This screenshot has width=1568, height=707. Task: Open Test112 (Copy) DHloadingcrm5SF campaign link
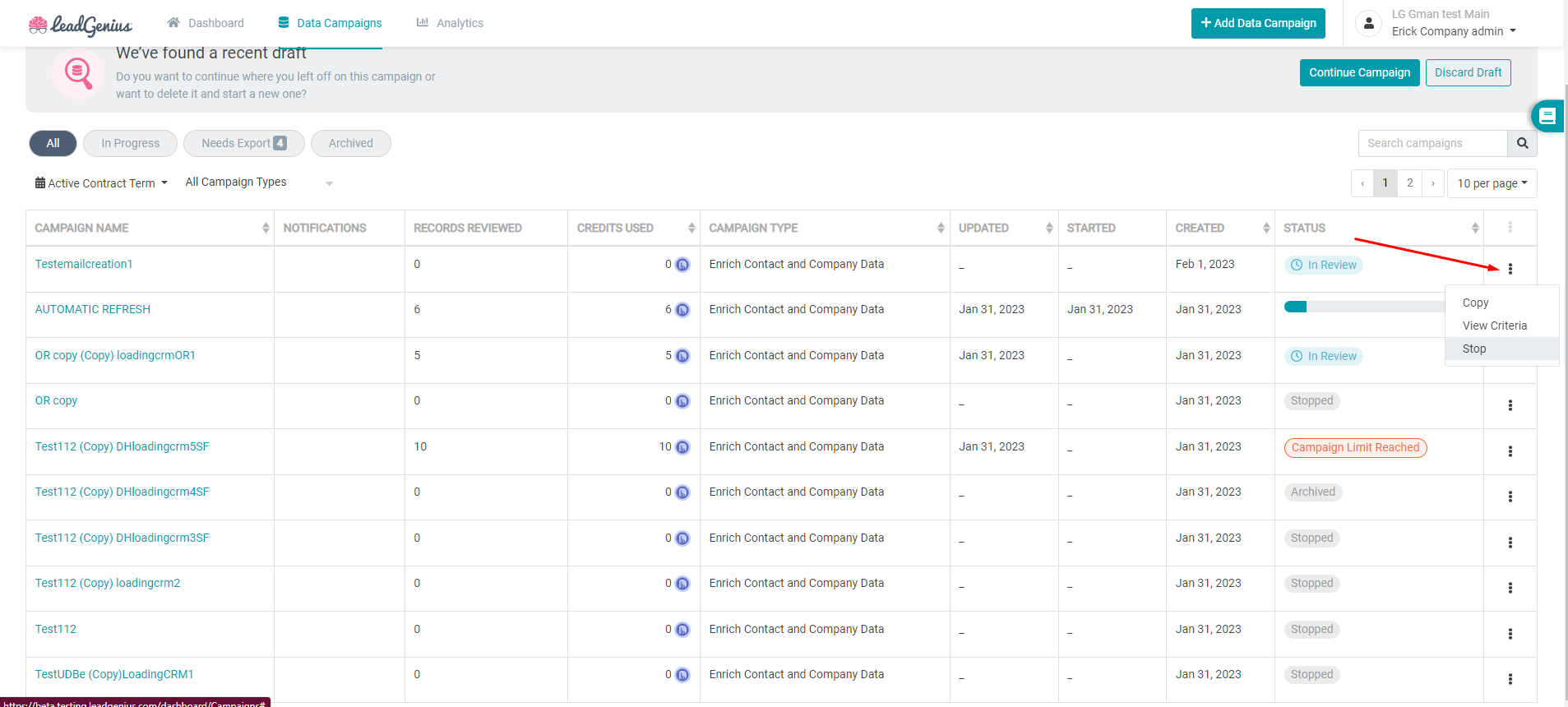click(122, 446)
